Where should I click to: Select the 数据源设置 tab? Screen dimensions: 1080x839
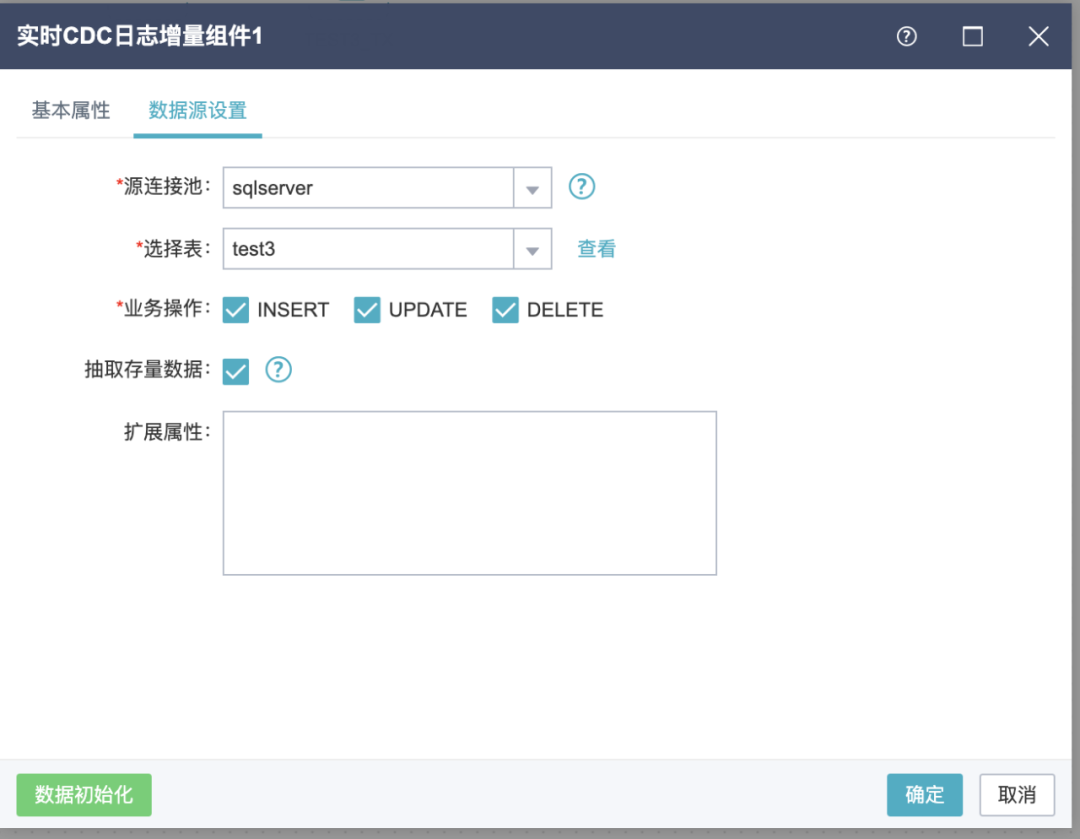point(198,111)
